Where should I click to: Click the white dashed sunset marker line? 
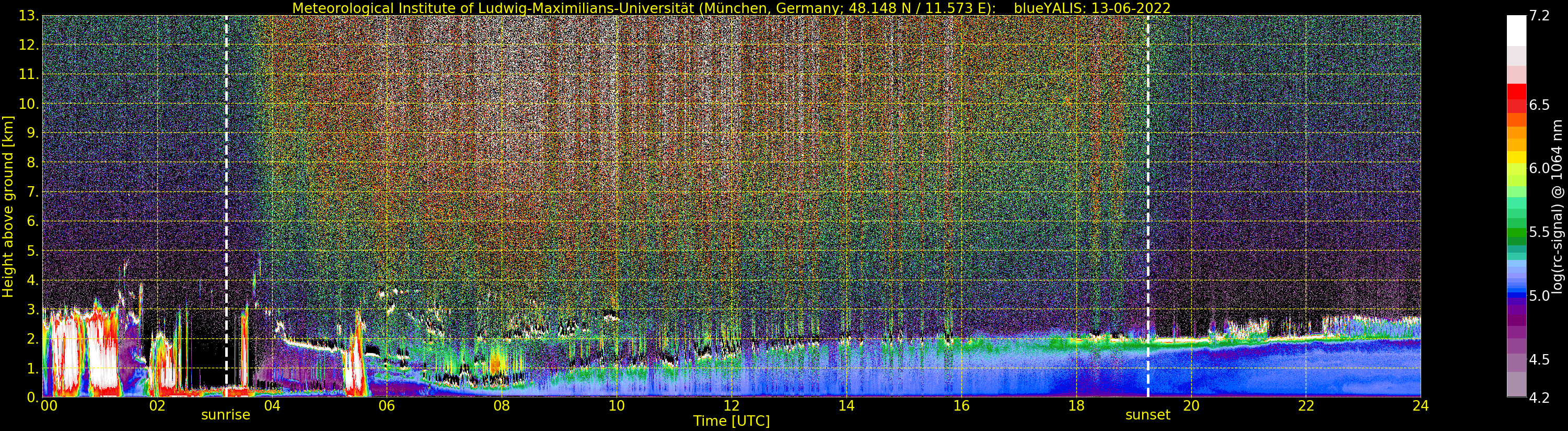(1148, 206)
